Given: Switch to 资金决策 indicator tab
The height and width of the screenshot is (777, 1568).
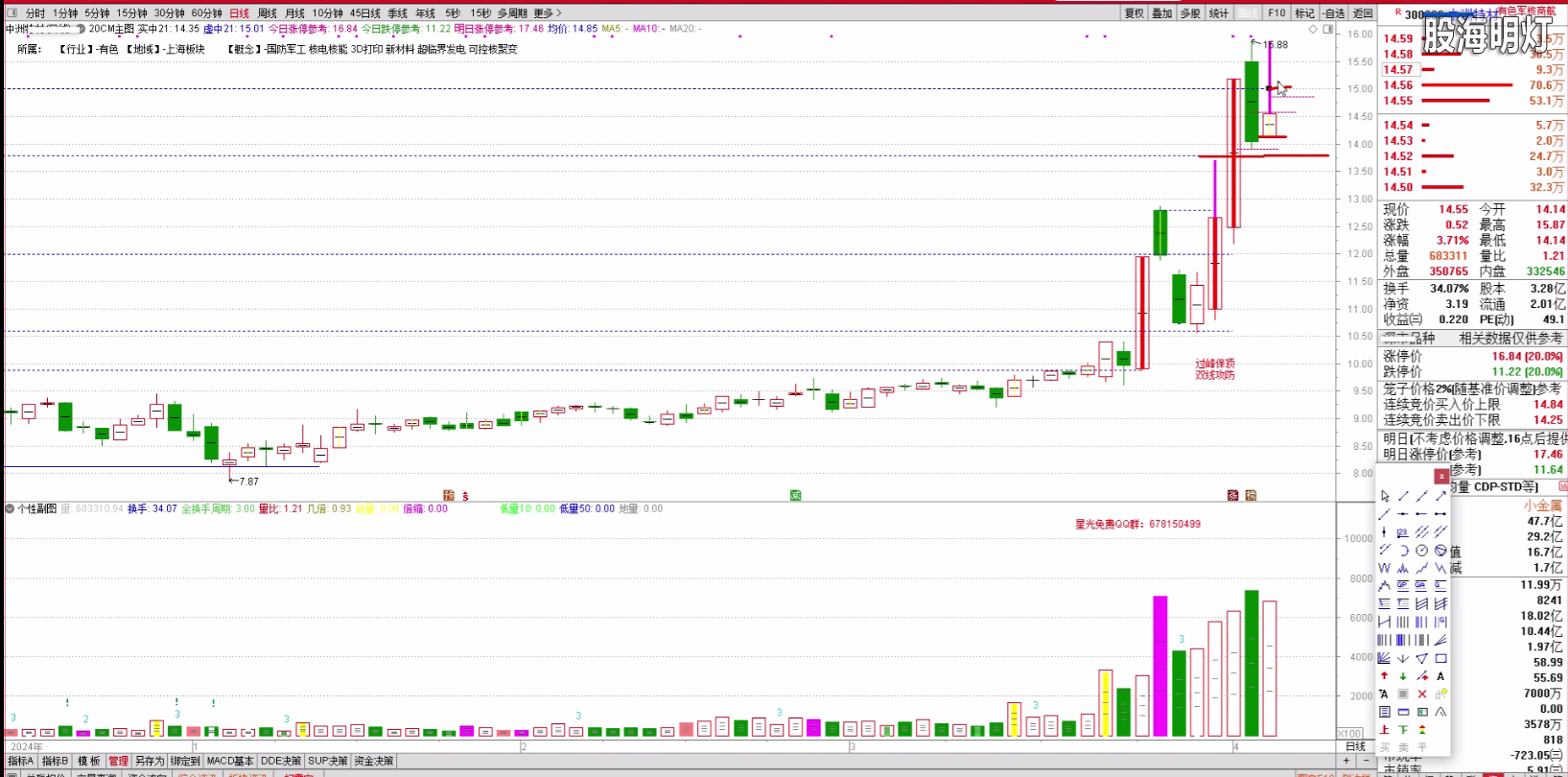Looking at the screenshot, I should (x=374, y=761).
